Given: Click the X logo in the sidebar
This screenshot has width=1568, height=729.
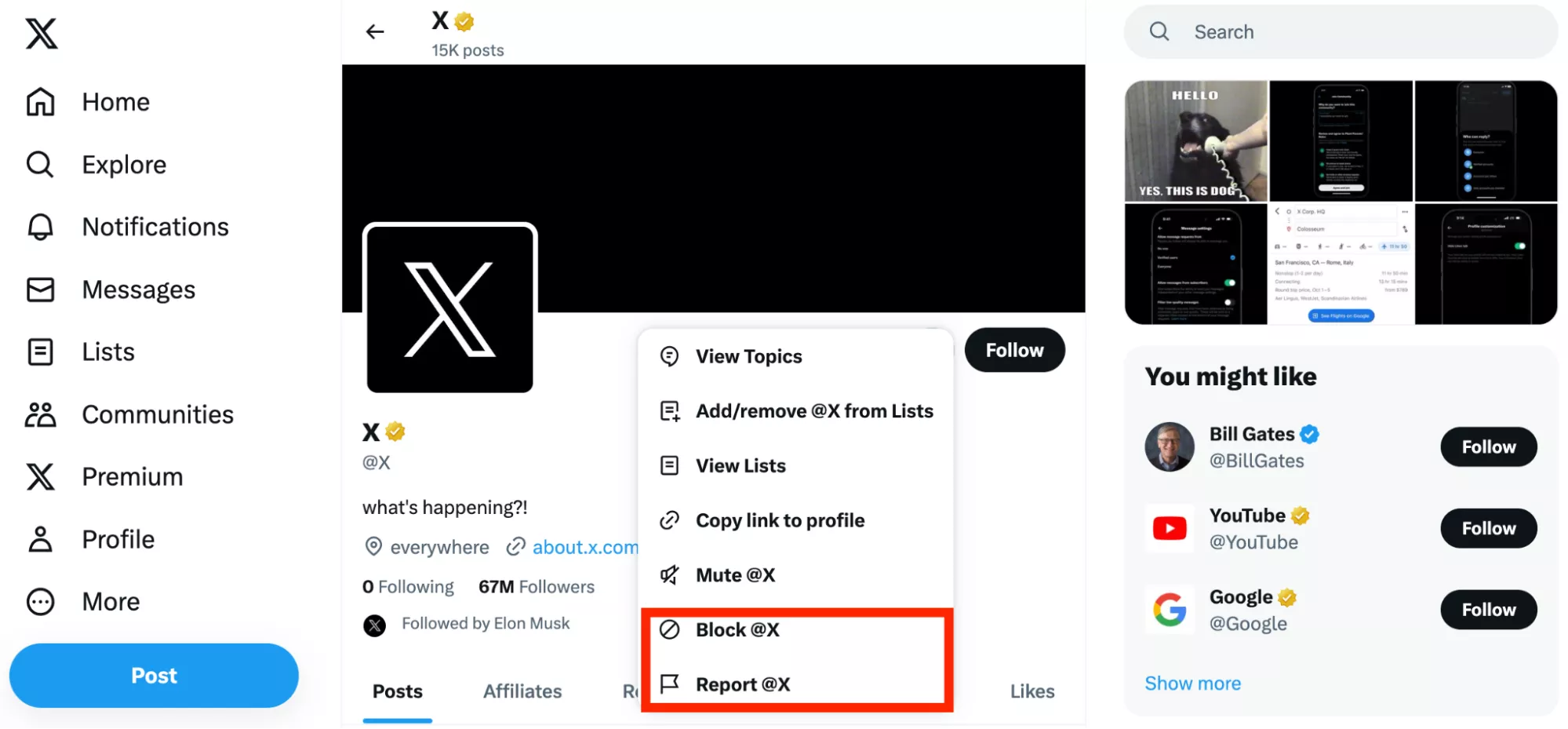Looking at the screenshot, I should click(41, 35).
